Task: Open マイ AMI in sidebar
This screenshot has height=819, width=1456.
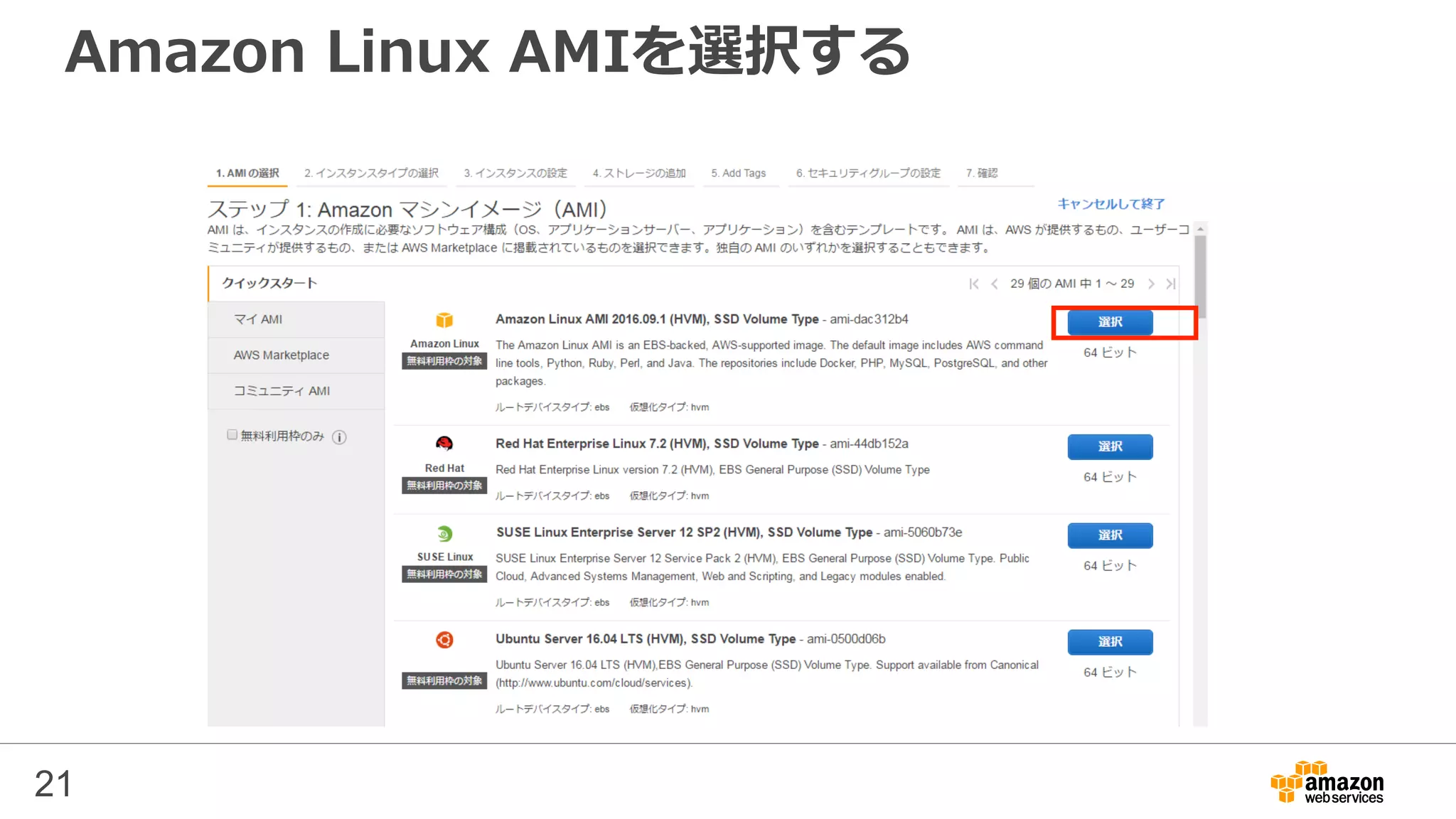Action: pos(296,320)
